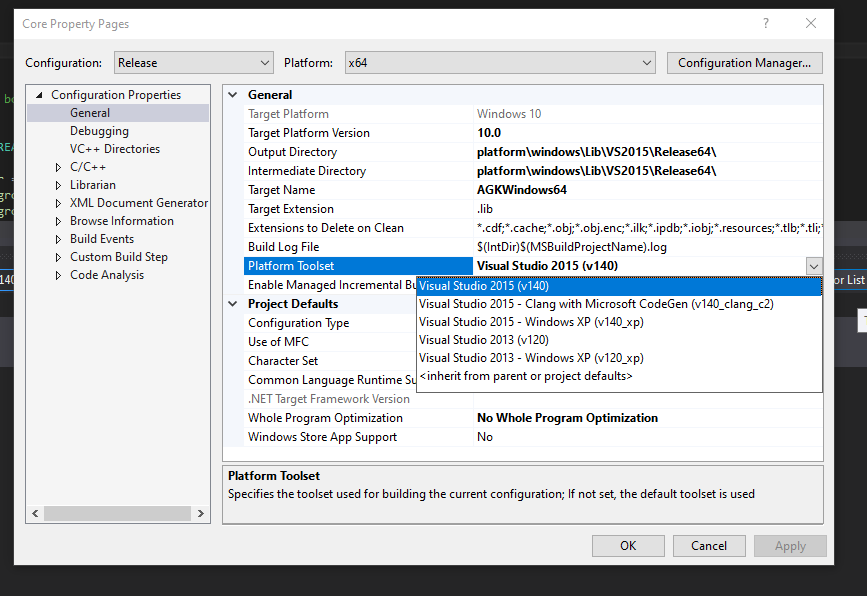Select the Configuration Type property label
This screenshot has height=596, width=867.
[299, 323]
